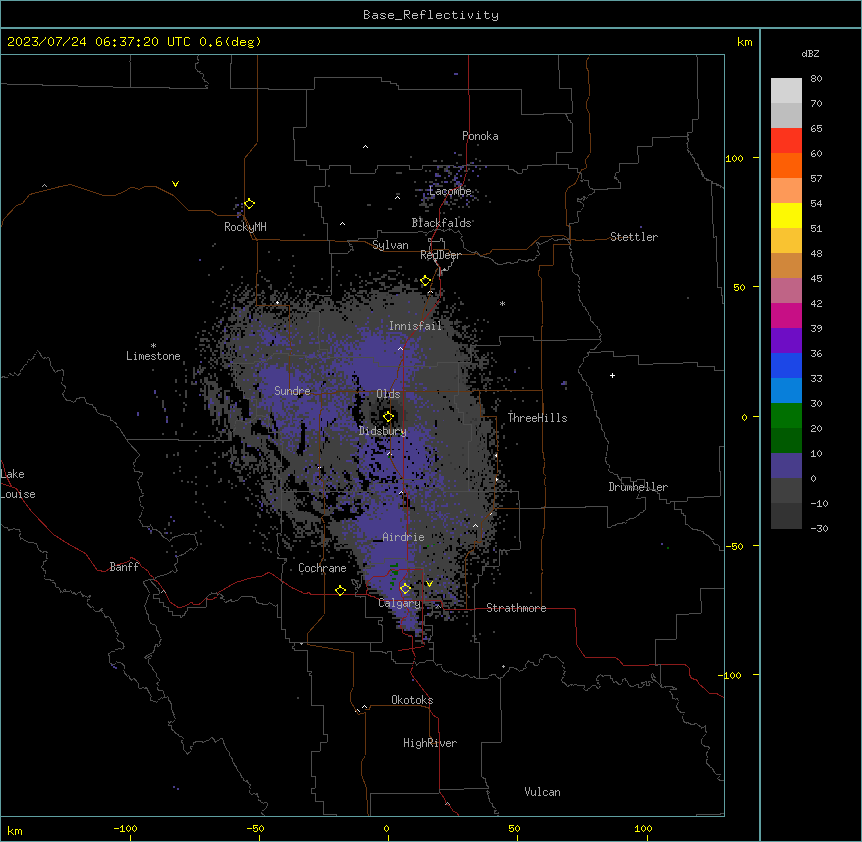Image resolution: width=862 pixels, height=842 pixels.
Task: Click the Olds town label
Action: pos(388,394)
